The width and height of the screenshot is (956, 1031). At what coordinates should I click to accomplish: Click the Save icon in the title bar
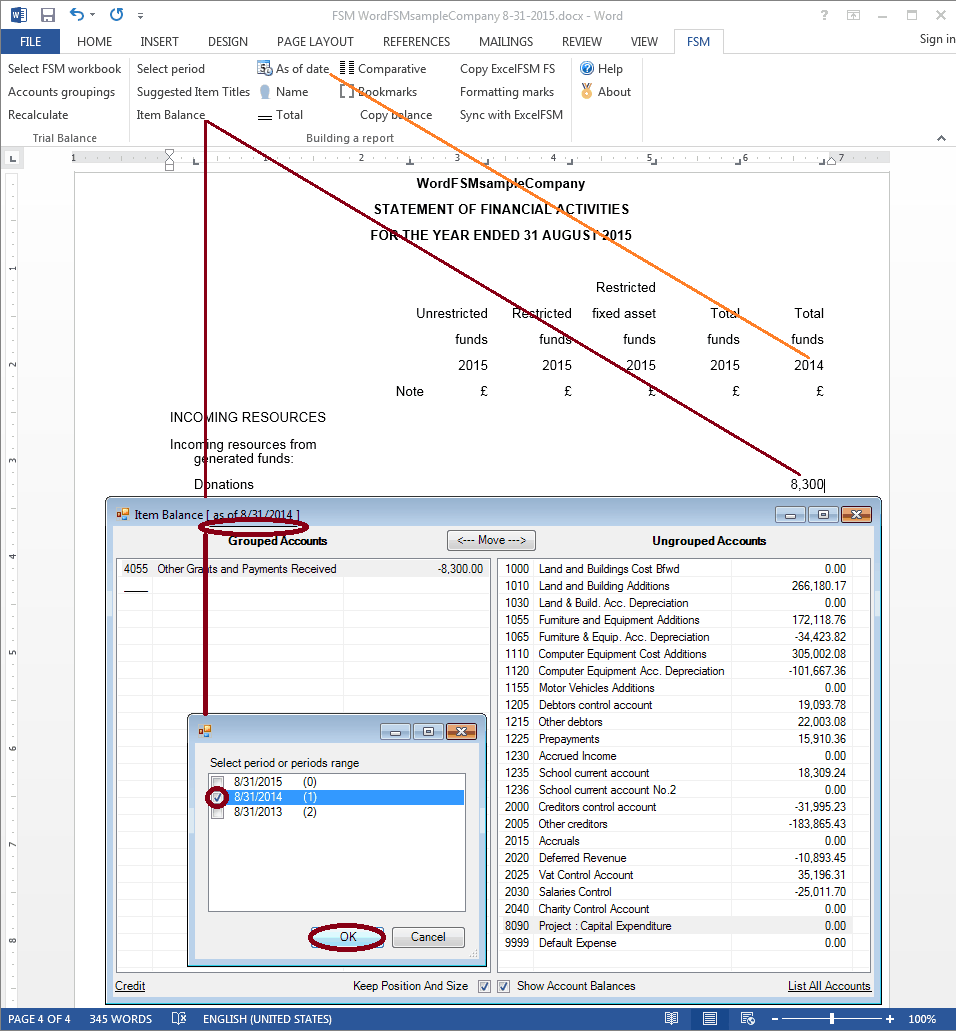[x=47, y=16]
